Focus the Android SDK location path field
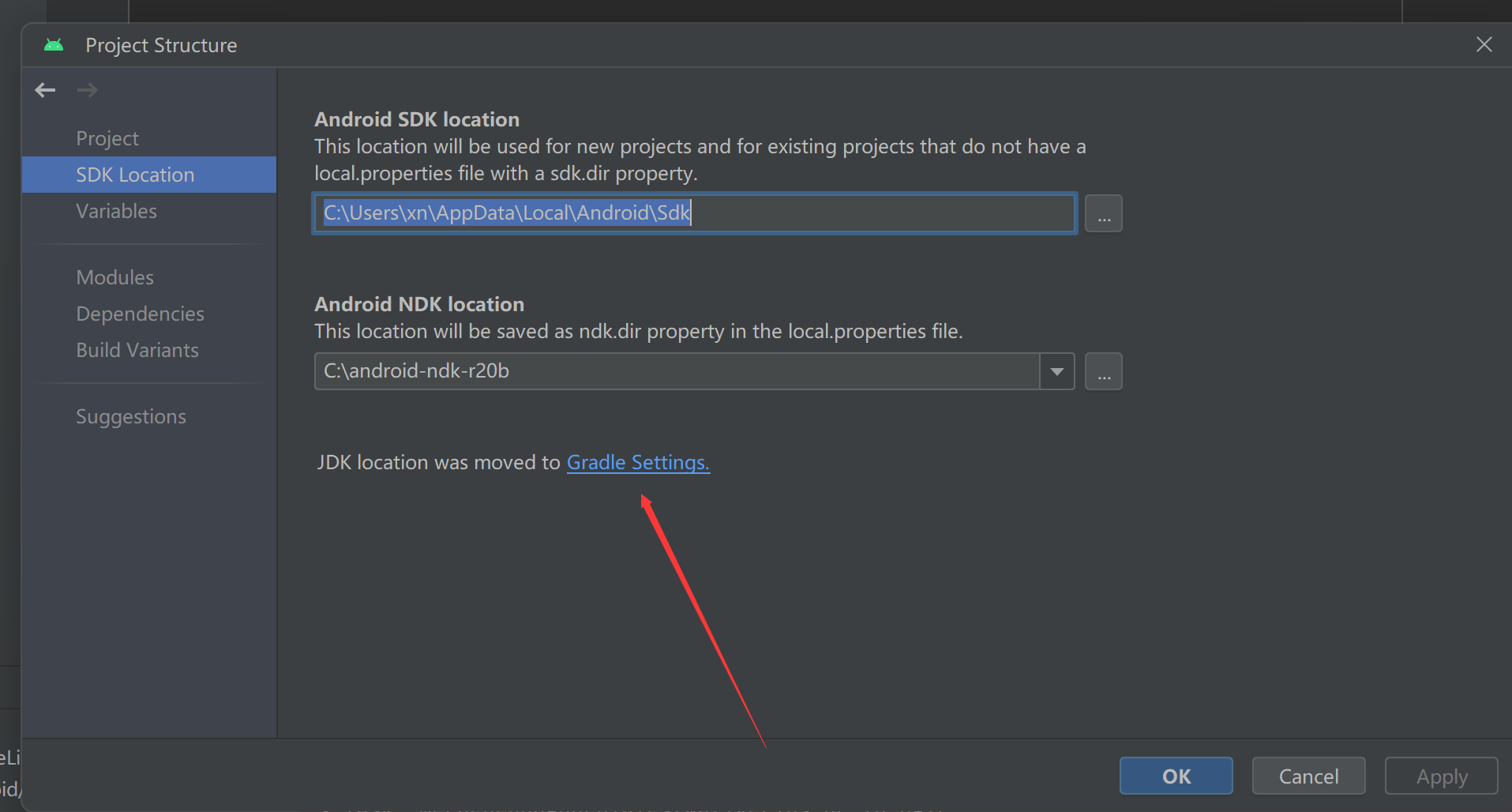 pyautogui.click(x=695, y=213)
